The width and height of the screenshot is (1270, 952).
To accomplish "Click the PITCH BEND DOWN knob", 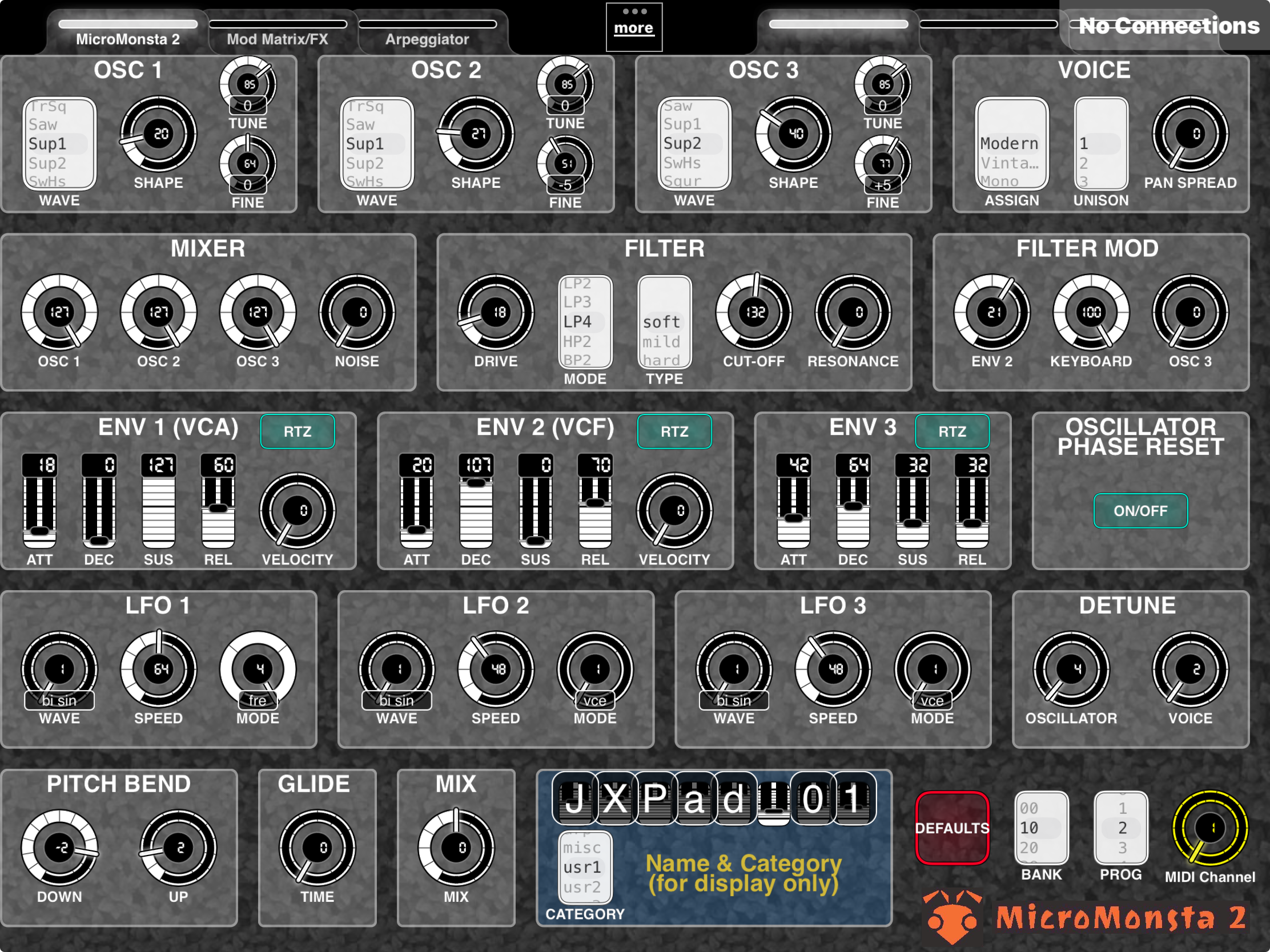I will 59,848.
